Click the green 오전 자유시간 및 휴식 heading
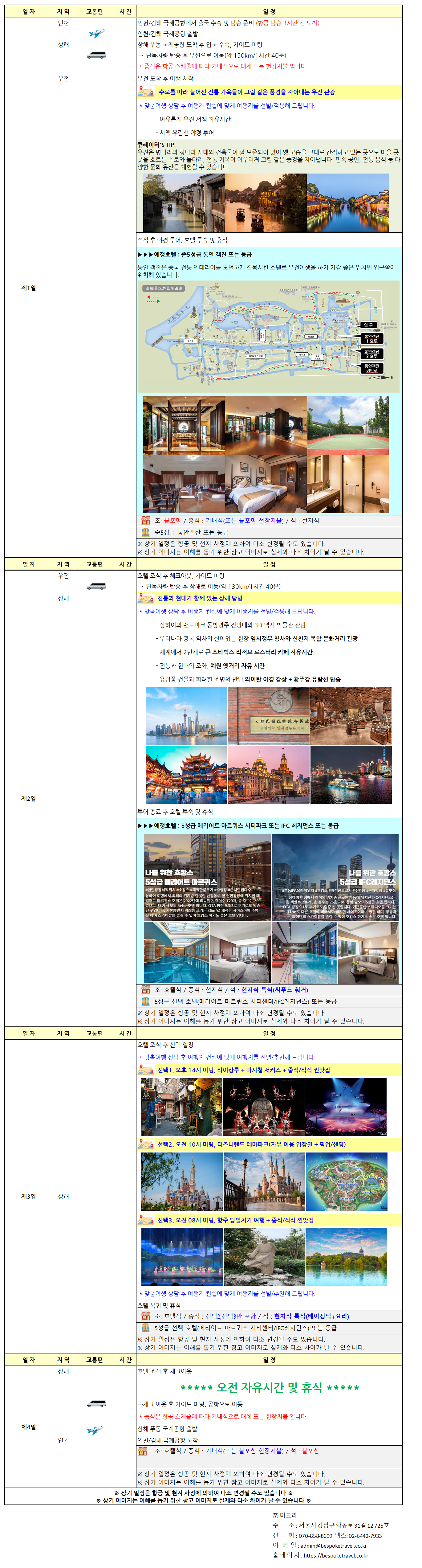The image size is (422, 1568). coord(270,1388)
